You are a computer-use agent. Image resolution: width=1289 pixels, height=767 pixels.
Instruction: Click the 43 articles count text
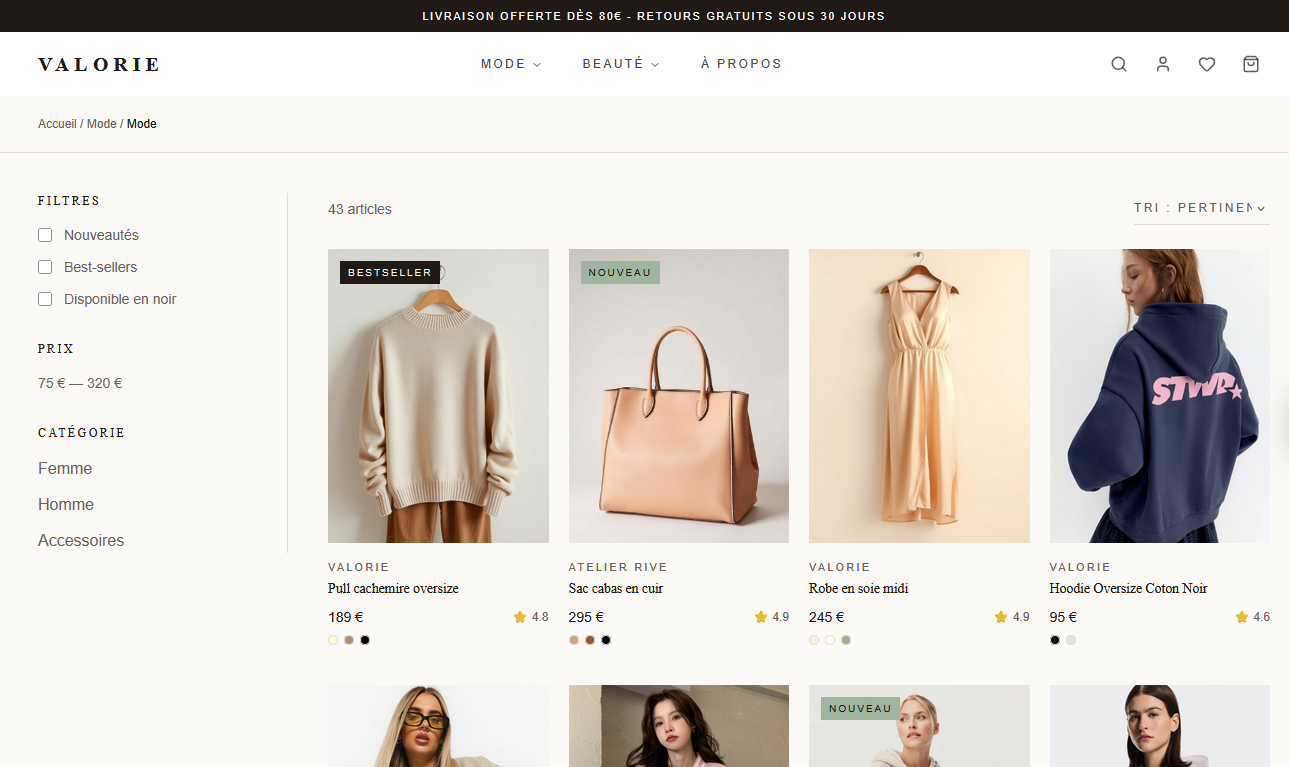360,209
